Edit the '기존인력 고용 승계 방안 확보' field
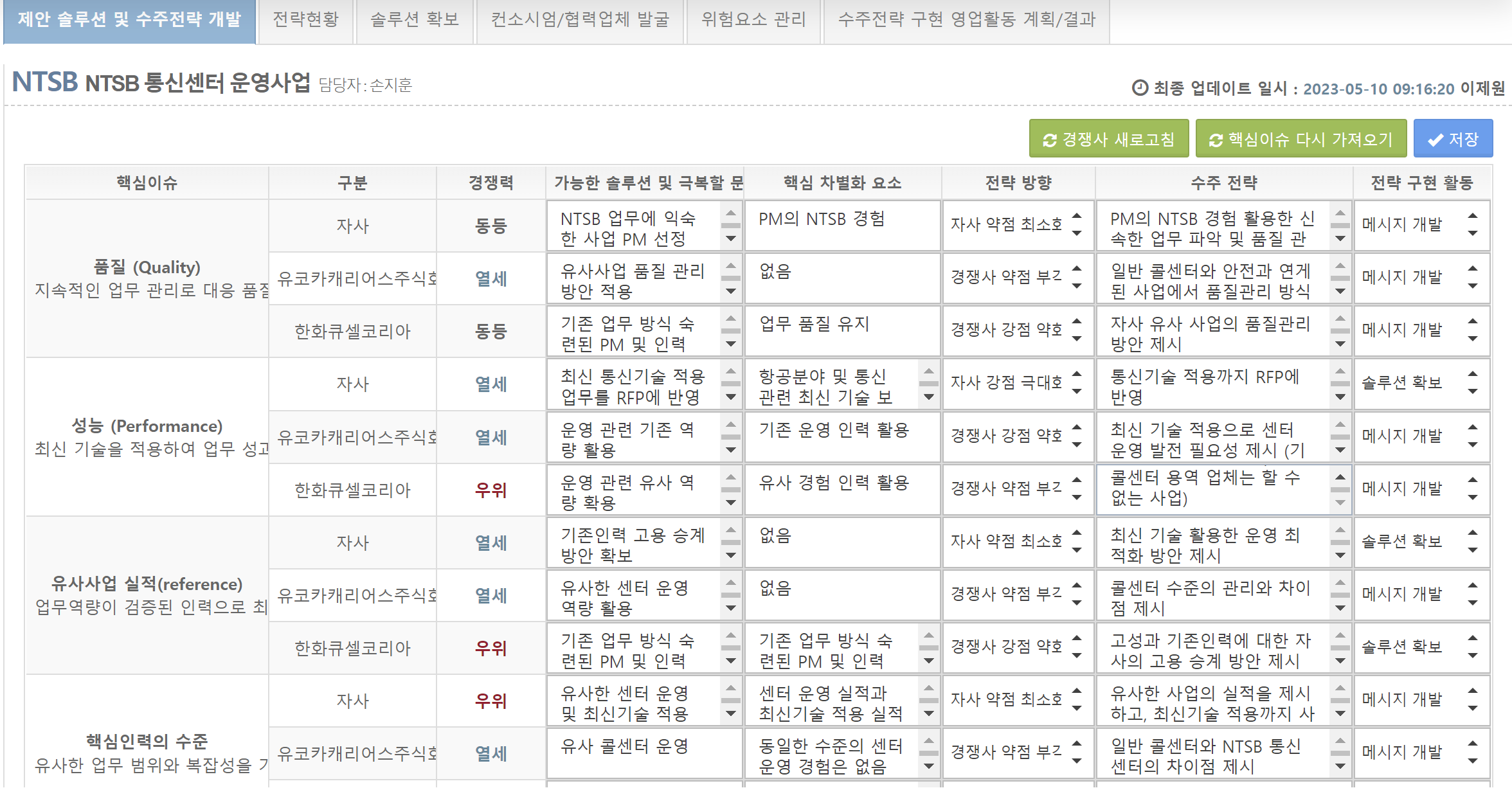Image resolution: width=1512 pixels, height=788 pixels. pyautogui.click(x=645, y=542)
